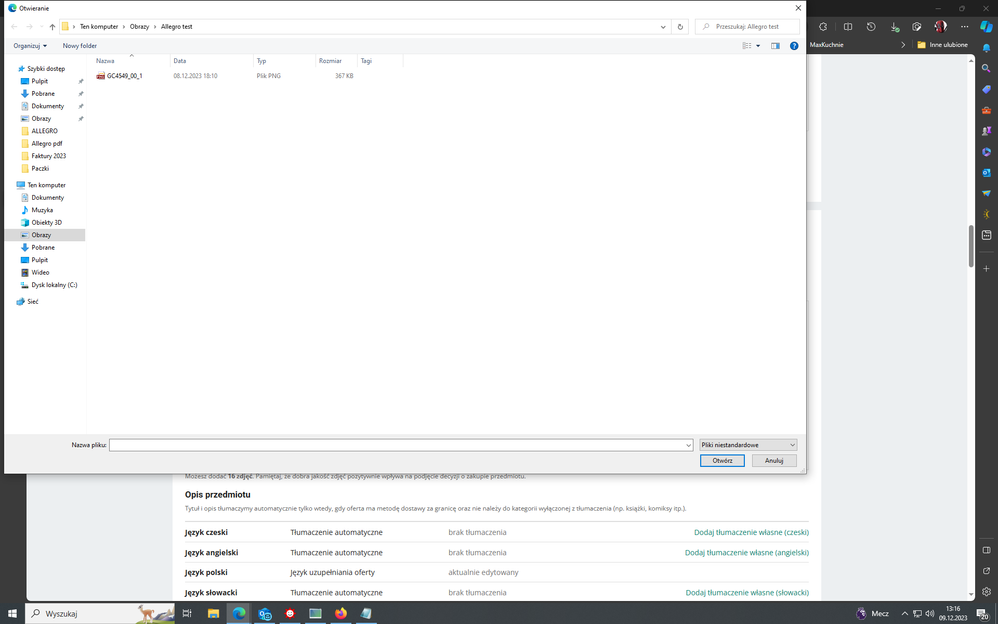Open Edge Downloads icon

[894, 27]
